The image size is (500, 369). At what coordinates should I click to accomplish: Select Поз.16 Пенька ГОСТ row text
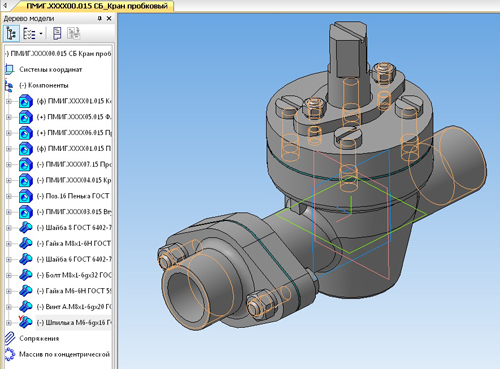point(73,196)
